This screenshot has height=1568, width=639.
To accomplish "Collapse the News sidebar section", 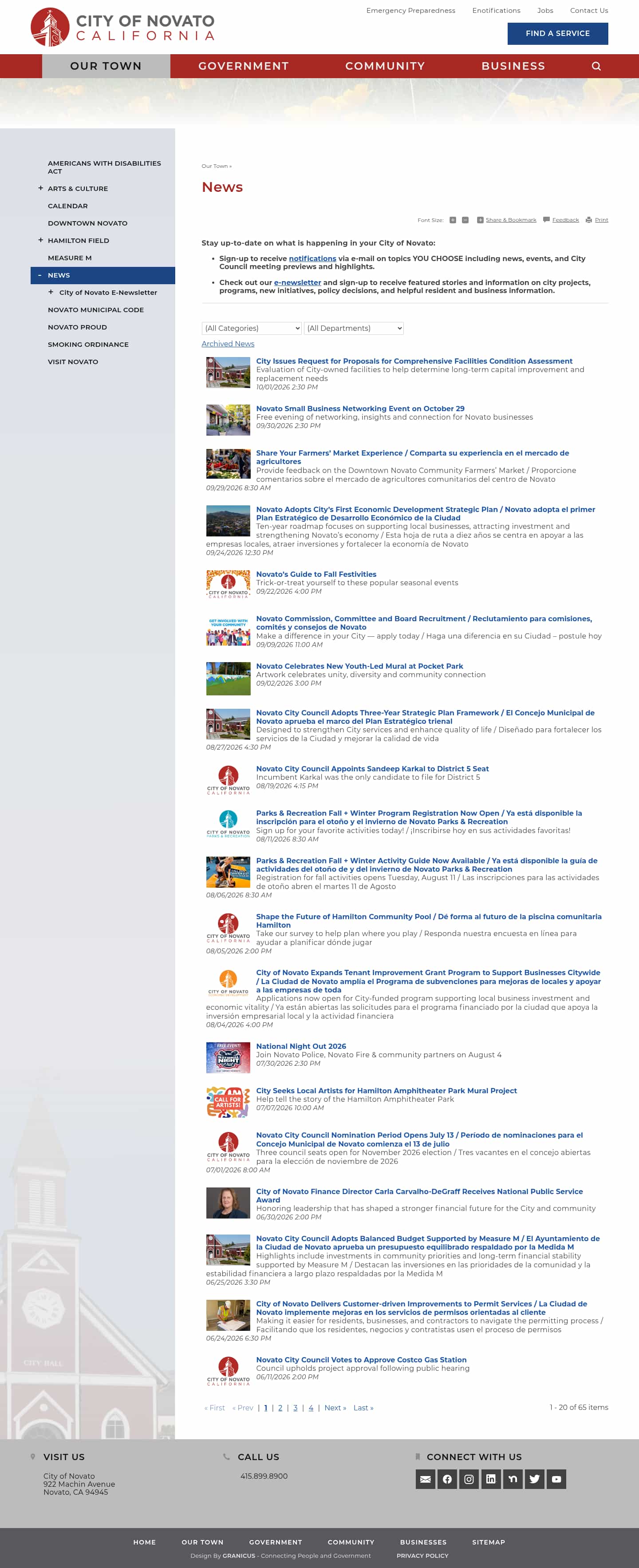I will click(40, 275).
